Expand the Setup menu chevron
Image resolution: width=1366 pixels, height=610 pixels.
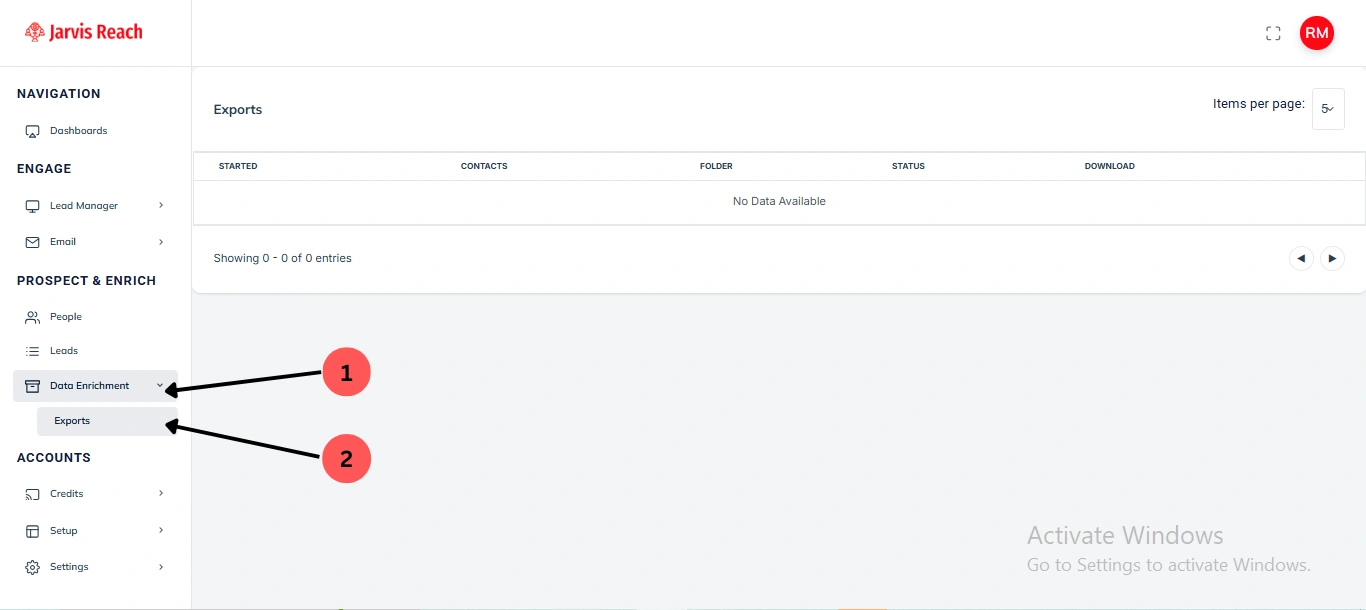pos(161,531)
